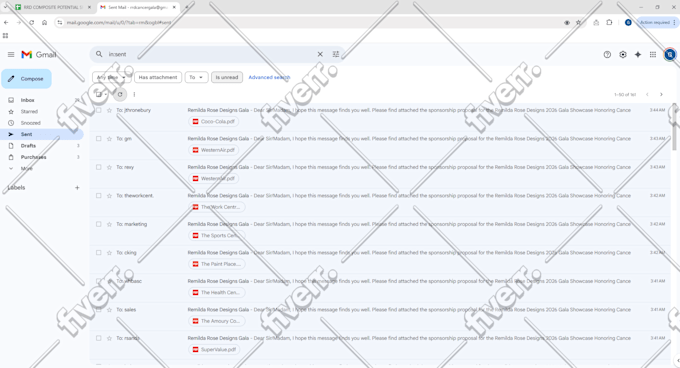Select the email to sales
This screenshot has height=368, width=680.
pos(99,310)
